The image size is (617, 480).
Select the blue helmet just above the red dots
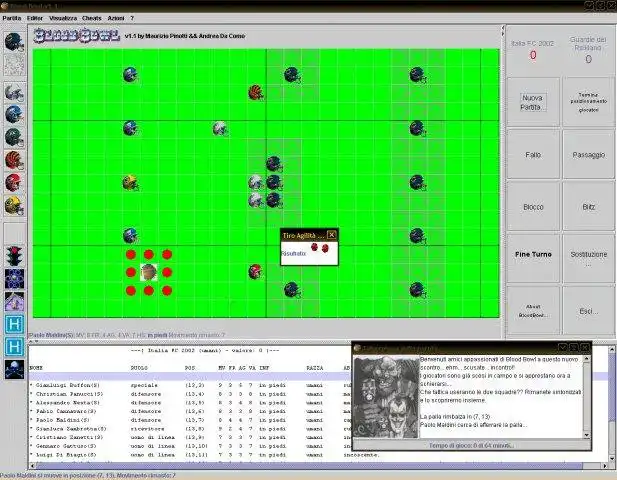[130, 236]
